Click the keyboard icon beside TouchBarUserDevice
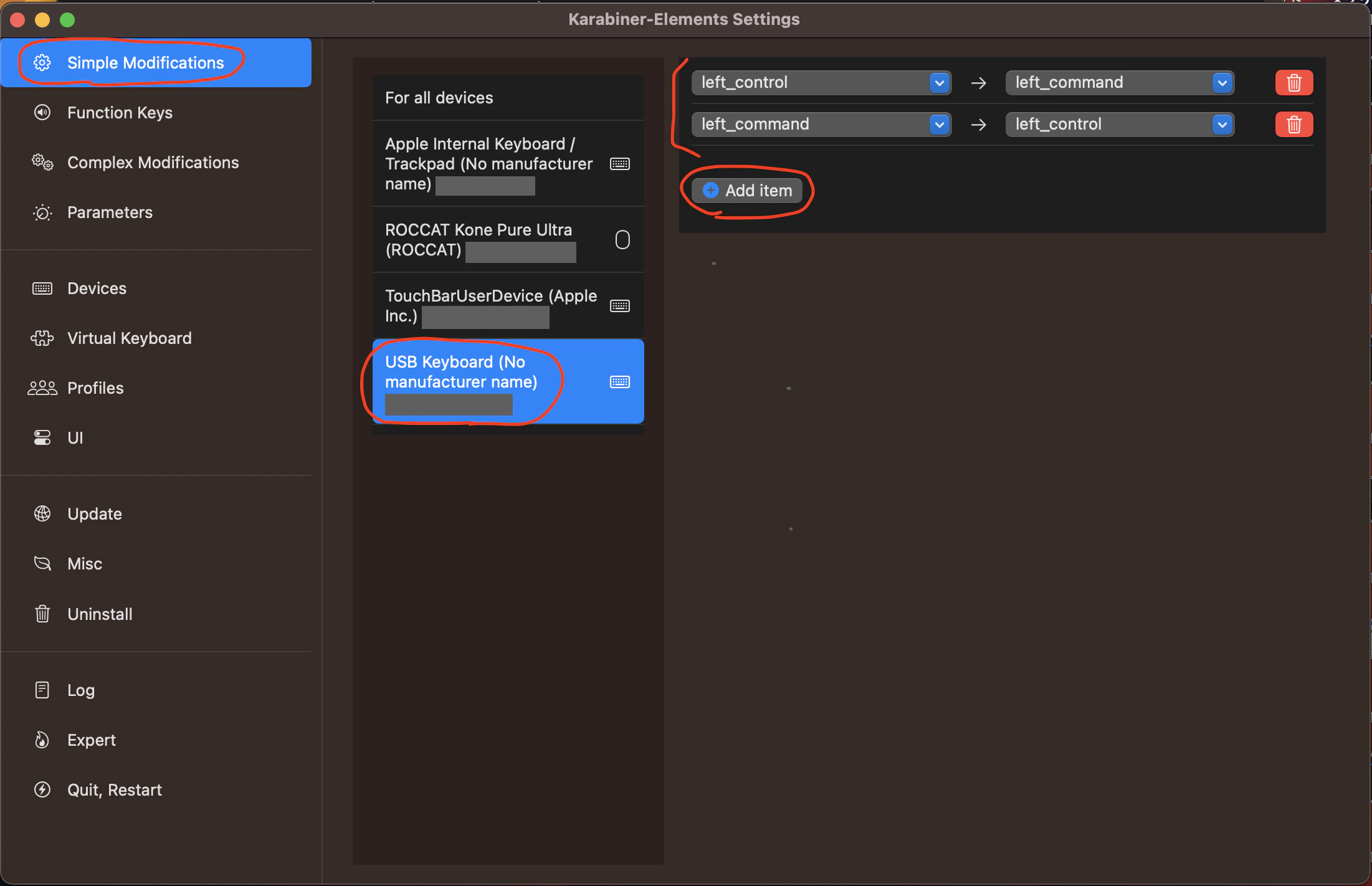 [x=619, y=305]
